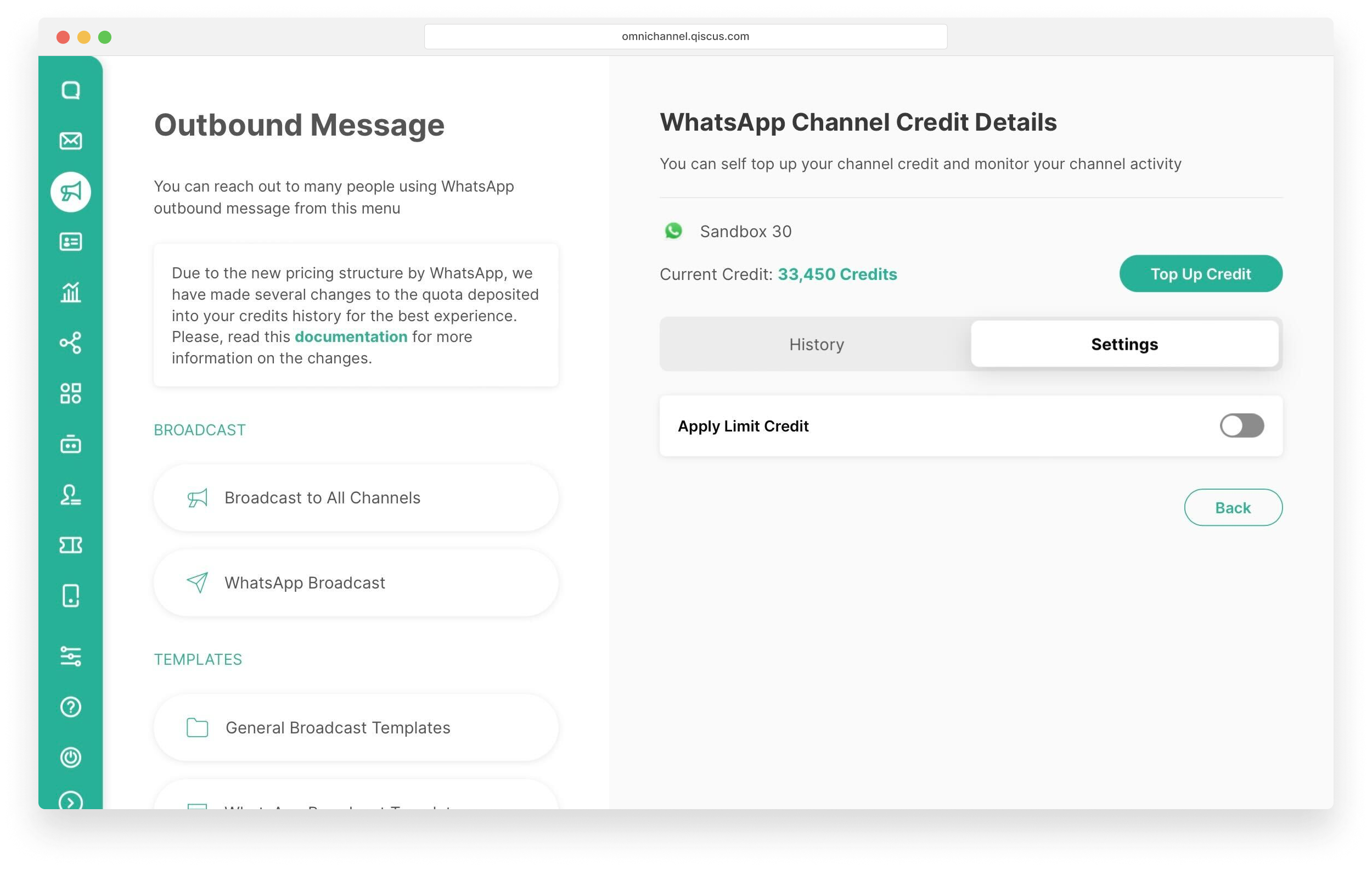
Task: Toggle the Apply Limit Credit switch
Action: point(1241,425)
